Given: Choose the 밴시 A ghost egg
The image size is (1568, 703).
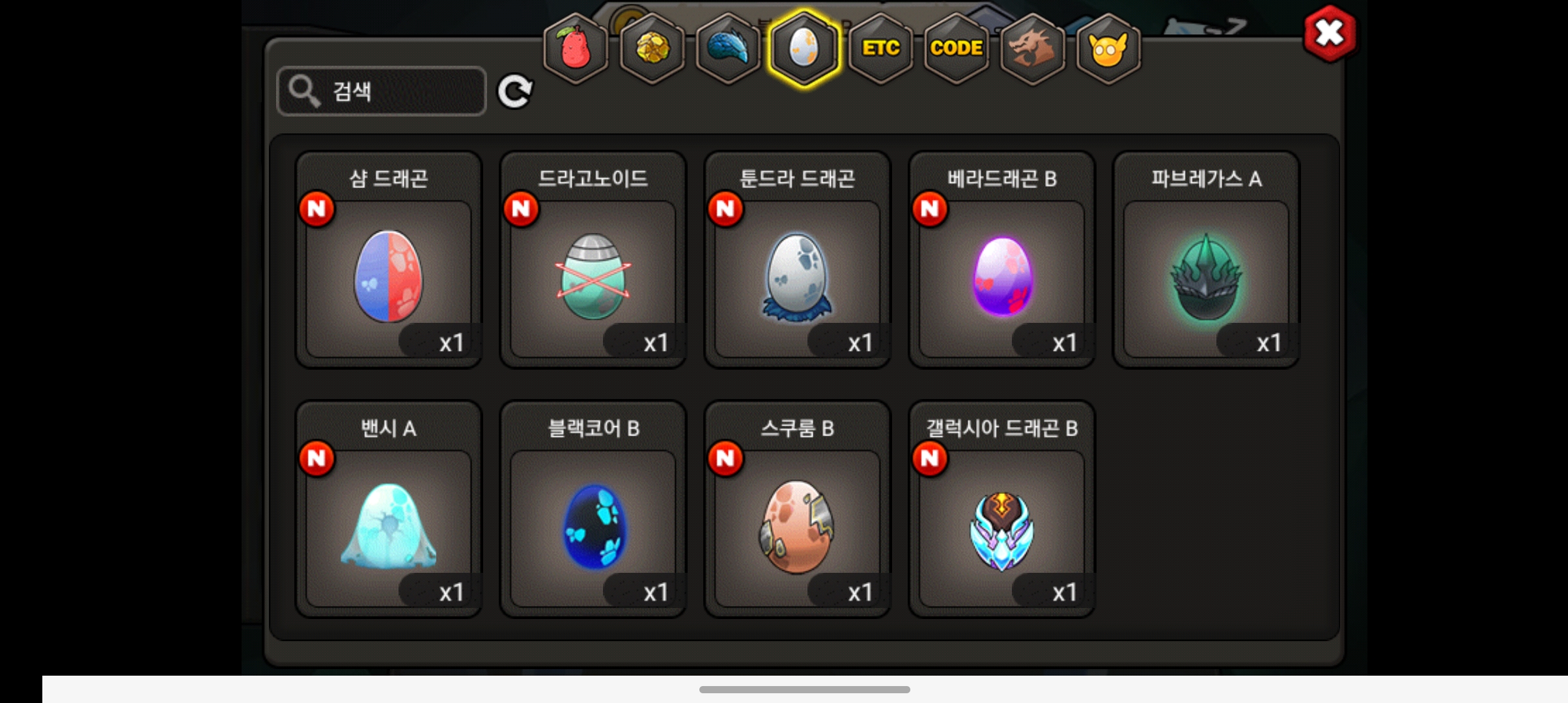Looking at the screenshot, I should point(389,509).
